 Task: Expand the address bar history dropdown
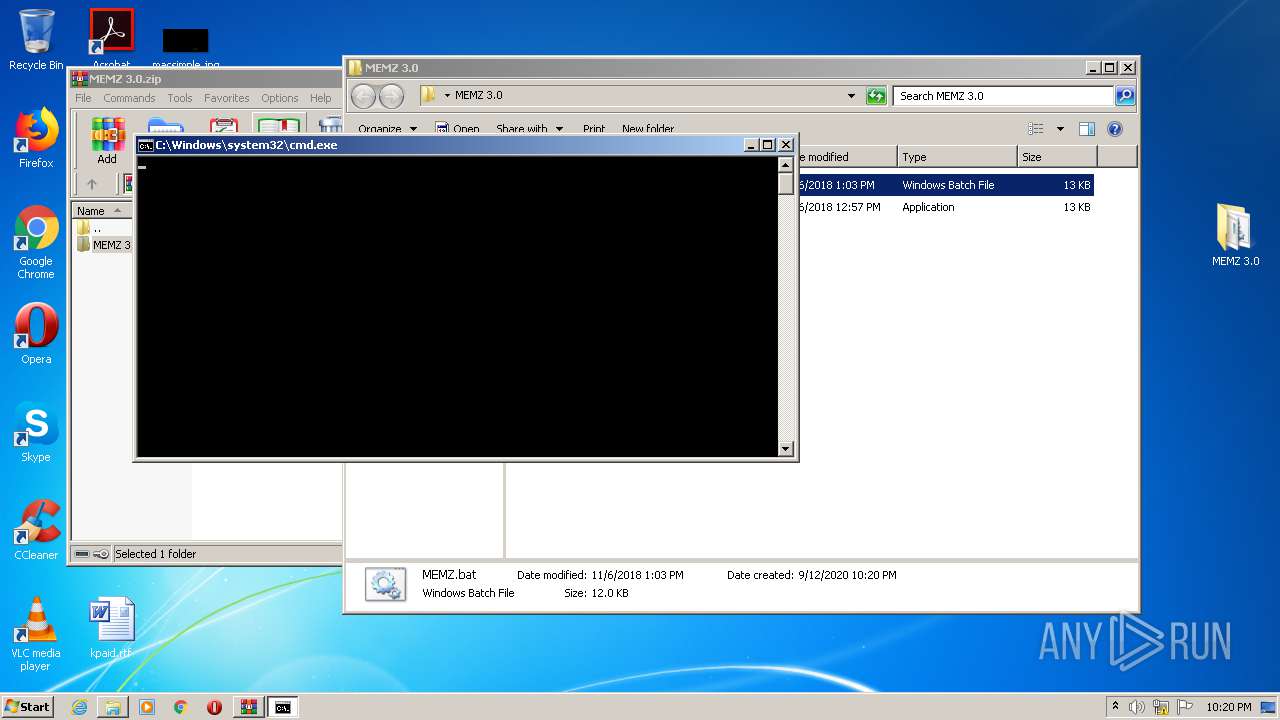[x=851, y=96]
